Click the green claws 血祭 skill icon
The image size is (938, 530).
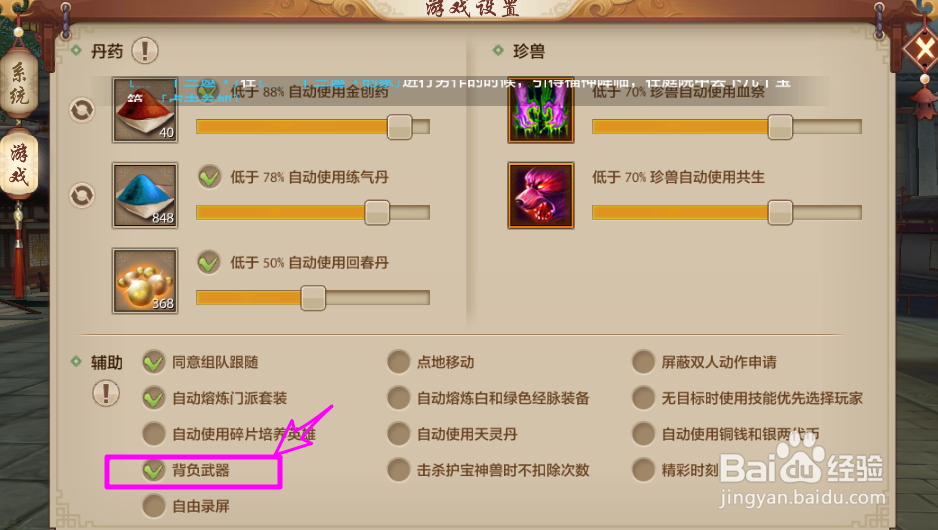[541, 110]
